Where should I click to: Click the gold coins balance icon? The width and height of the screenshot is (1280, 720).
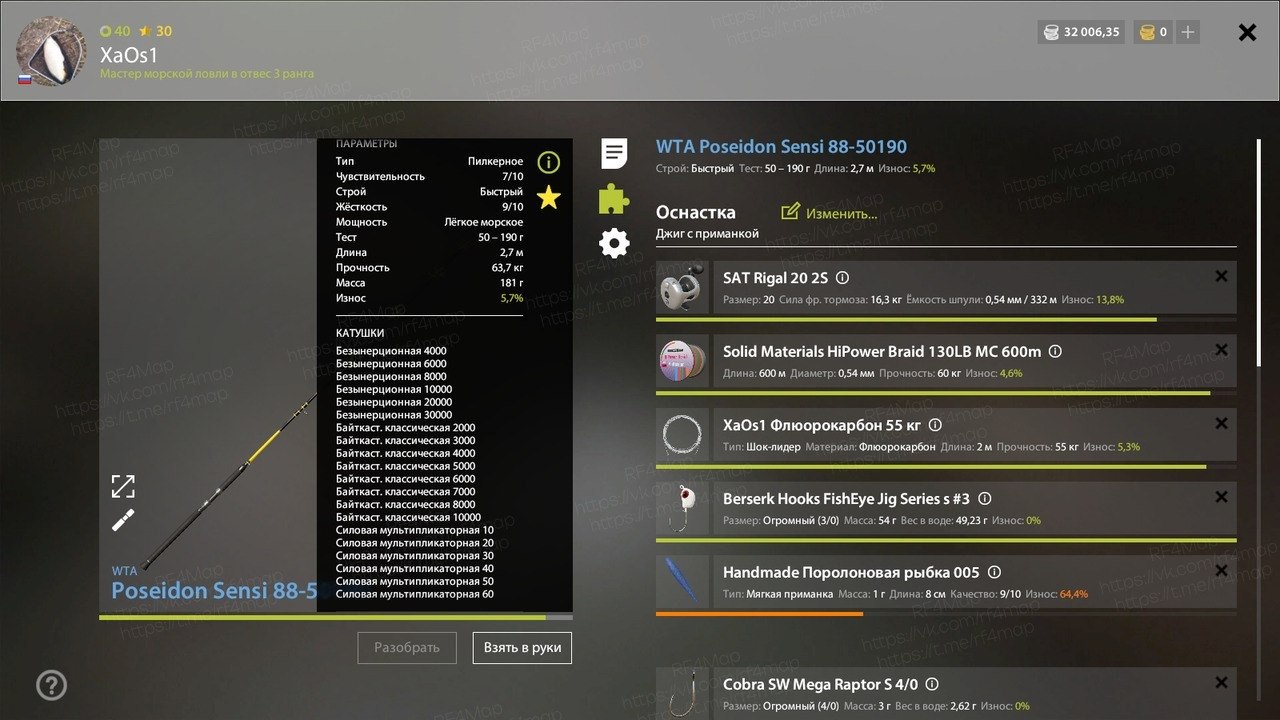click(1145, 32)
